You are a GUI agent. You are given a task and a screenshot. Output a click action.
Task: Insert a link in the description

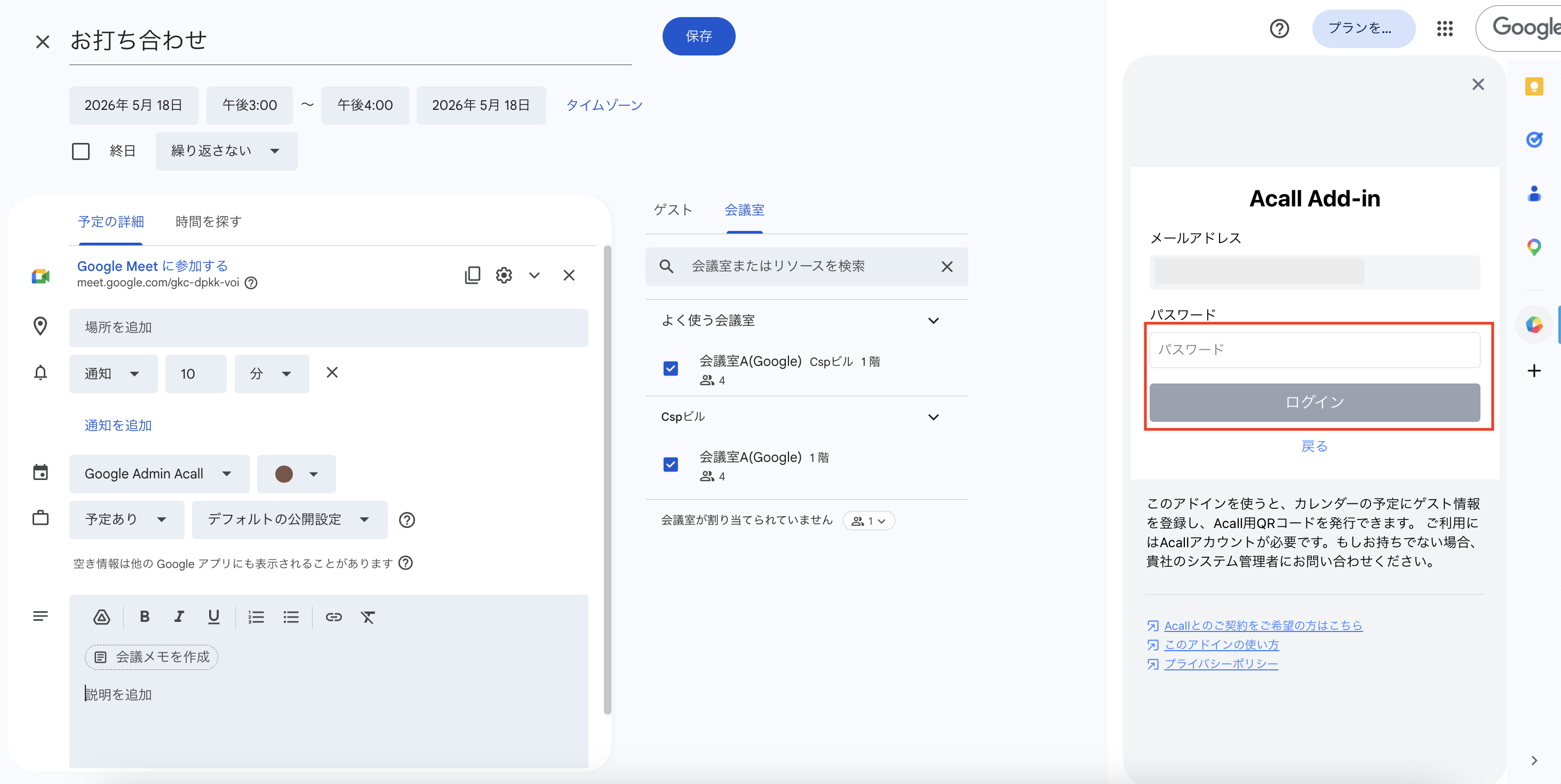pos(334,617)
